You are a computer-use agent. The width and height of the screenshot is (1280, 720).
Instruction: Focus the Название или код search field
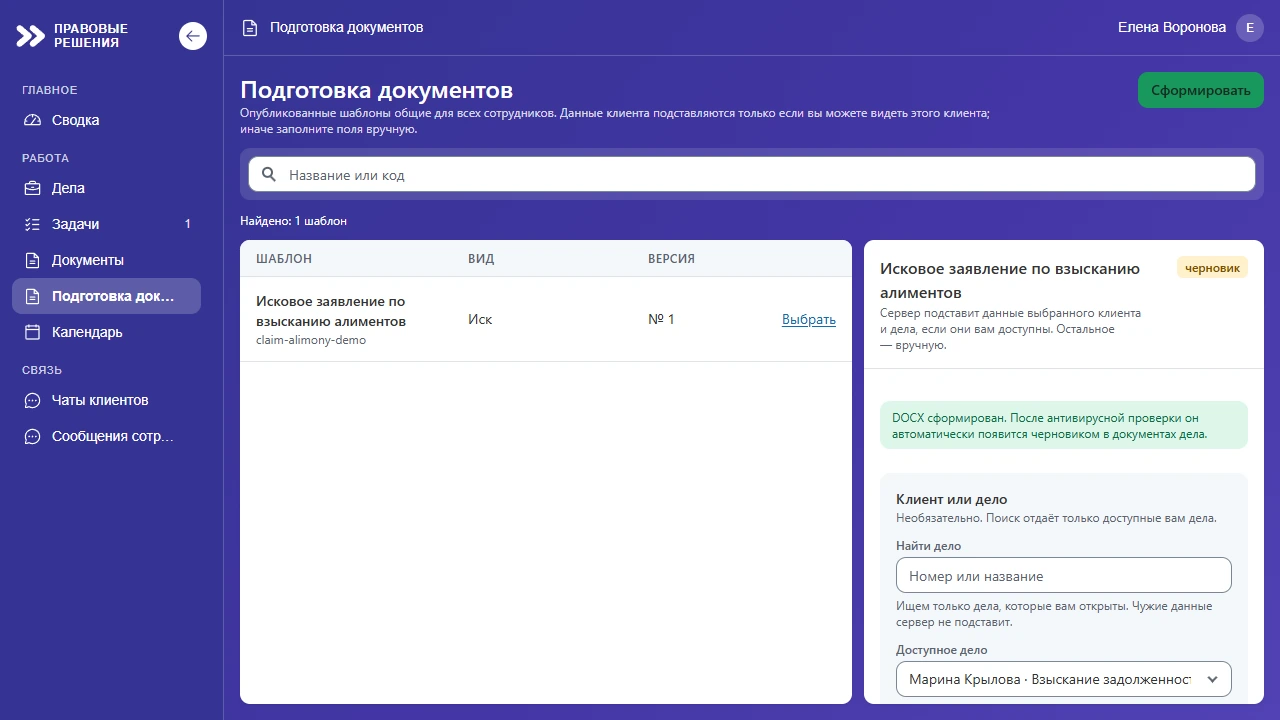point(752,174)
